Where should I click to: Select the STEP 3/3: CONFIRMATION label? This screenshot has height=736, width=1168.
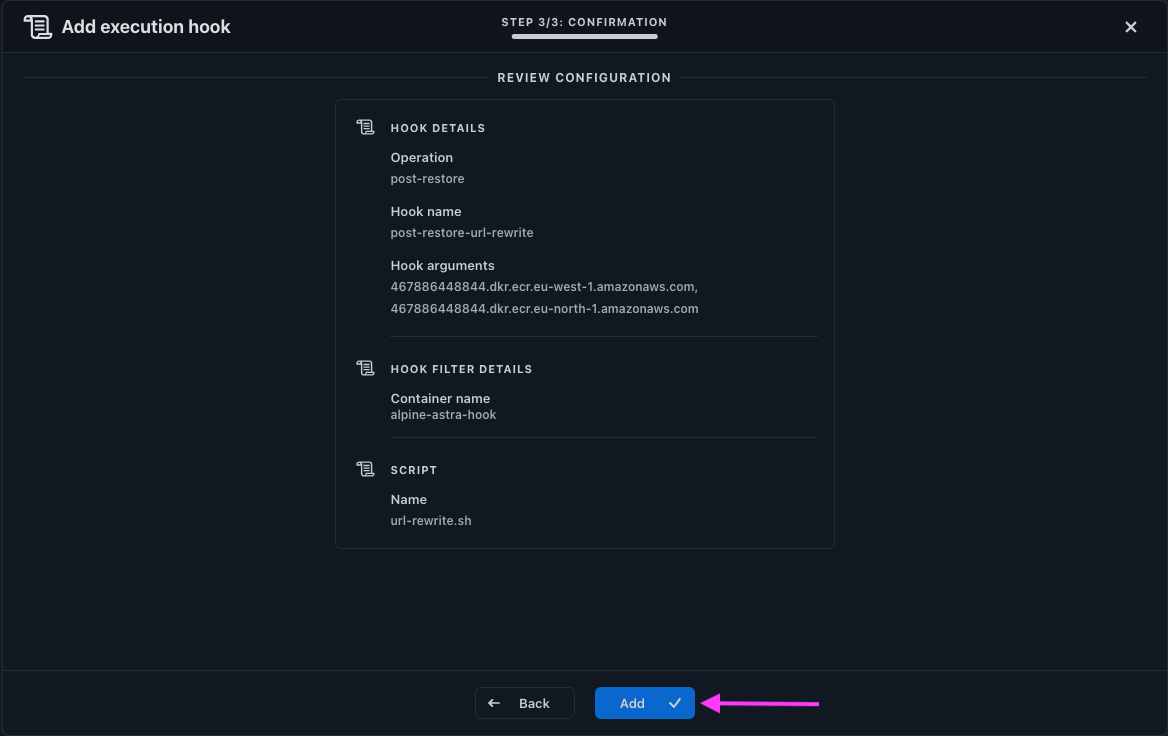pos(584,21)
